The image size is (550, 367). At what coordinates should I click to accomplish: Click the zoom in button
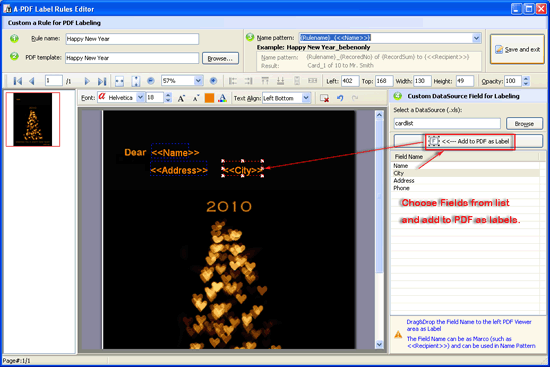213,81
